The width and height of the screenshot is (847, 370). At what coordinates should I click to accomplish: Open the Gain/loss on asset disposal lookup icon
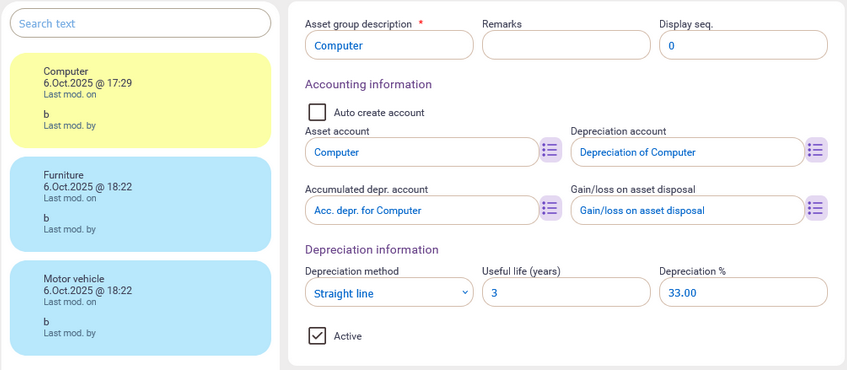816,208
